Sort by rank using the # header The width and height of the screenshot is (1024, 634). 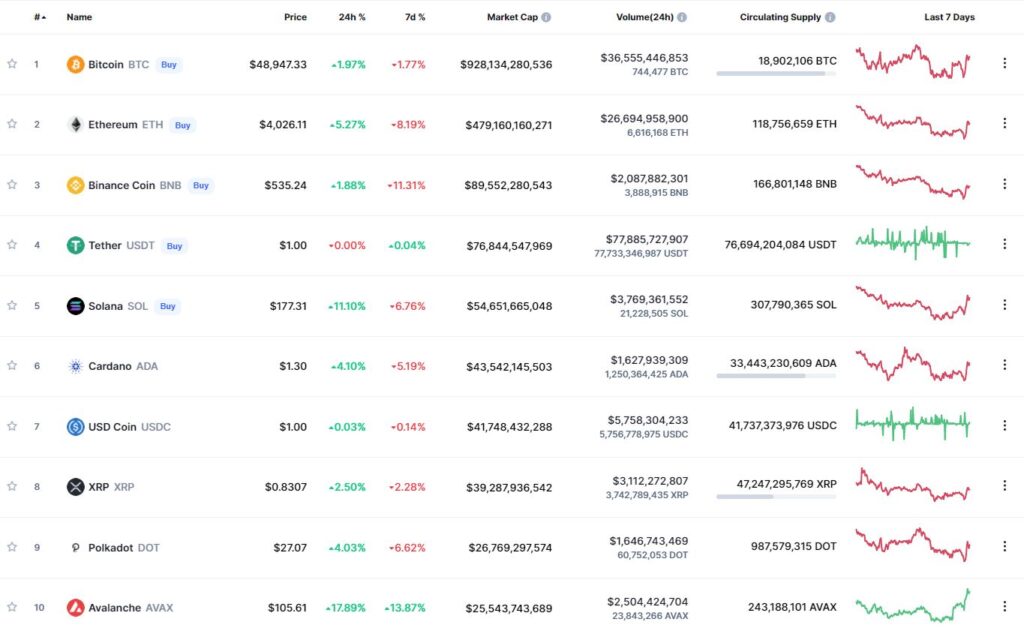click(x=40, y=17)
